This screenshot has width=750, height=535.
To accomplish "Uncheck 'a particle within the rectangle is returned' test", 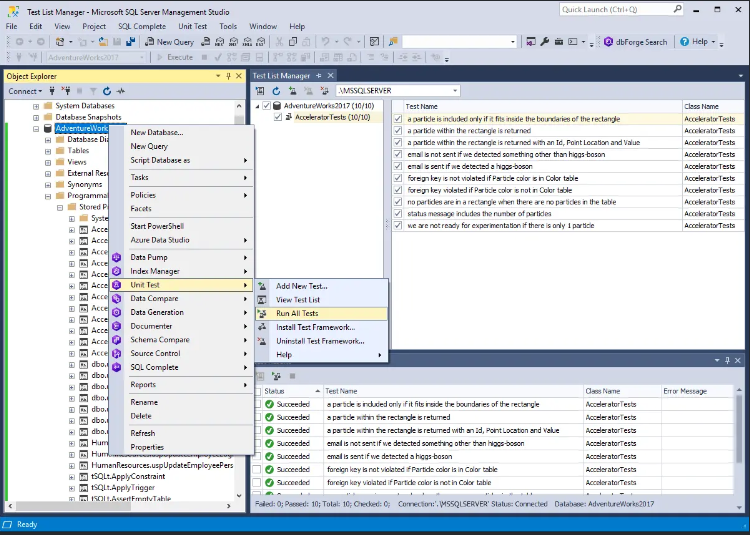I will 398,131.
